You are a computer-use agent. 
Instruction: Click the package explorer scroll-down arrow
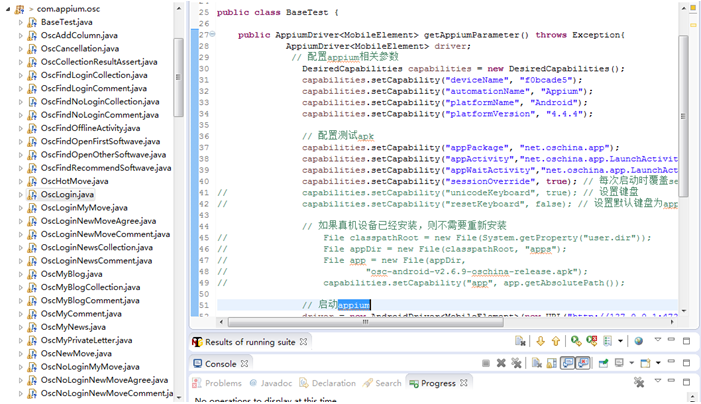point(178,397)
